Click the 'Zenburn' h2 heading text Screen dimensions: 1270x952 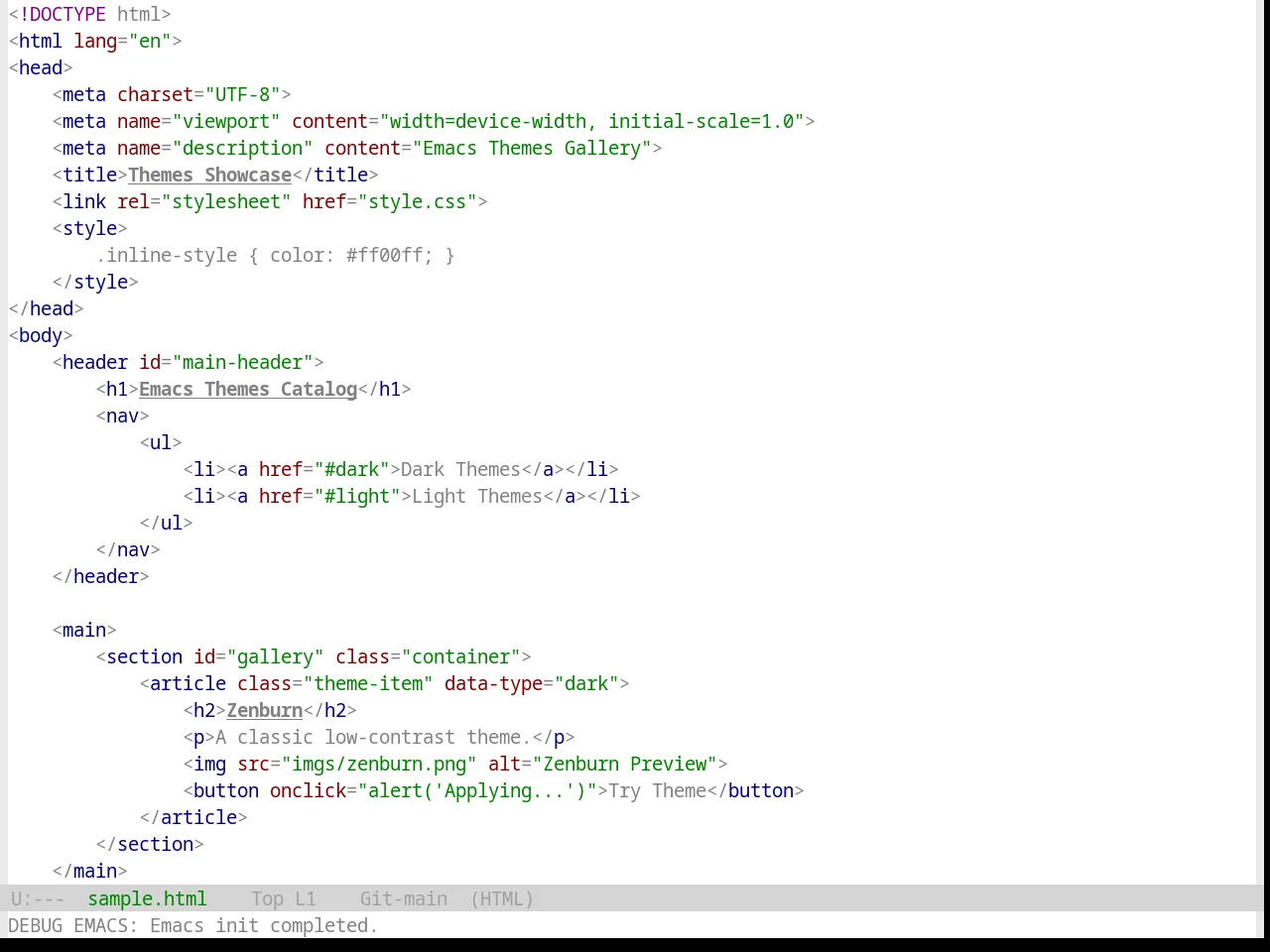265,711
